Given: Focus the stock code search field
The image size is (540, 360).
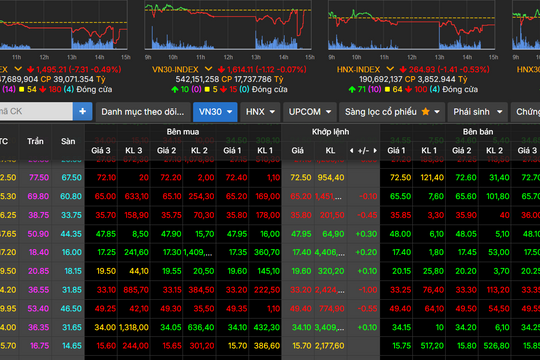Looking at the screenshot, I should point(36,111).
